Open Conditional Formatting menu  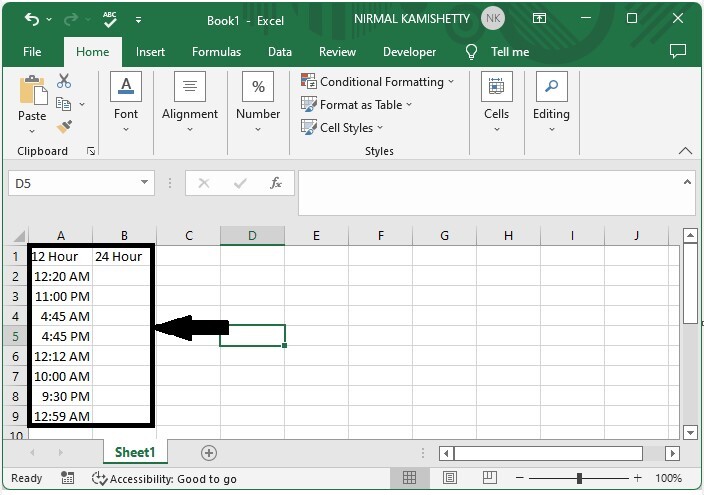click(378, 82)
